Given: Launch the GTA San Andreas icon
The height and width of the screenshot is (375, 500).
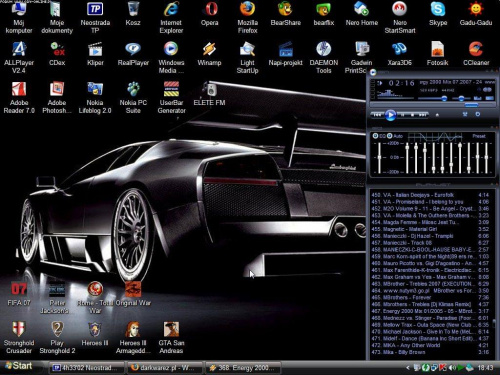Looking at the screenshot, I should pyautogui.click(x=171, y=338).
